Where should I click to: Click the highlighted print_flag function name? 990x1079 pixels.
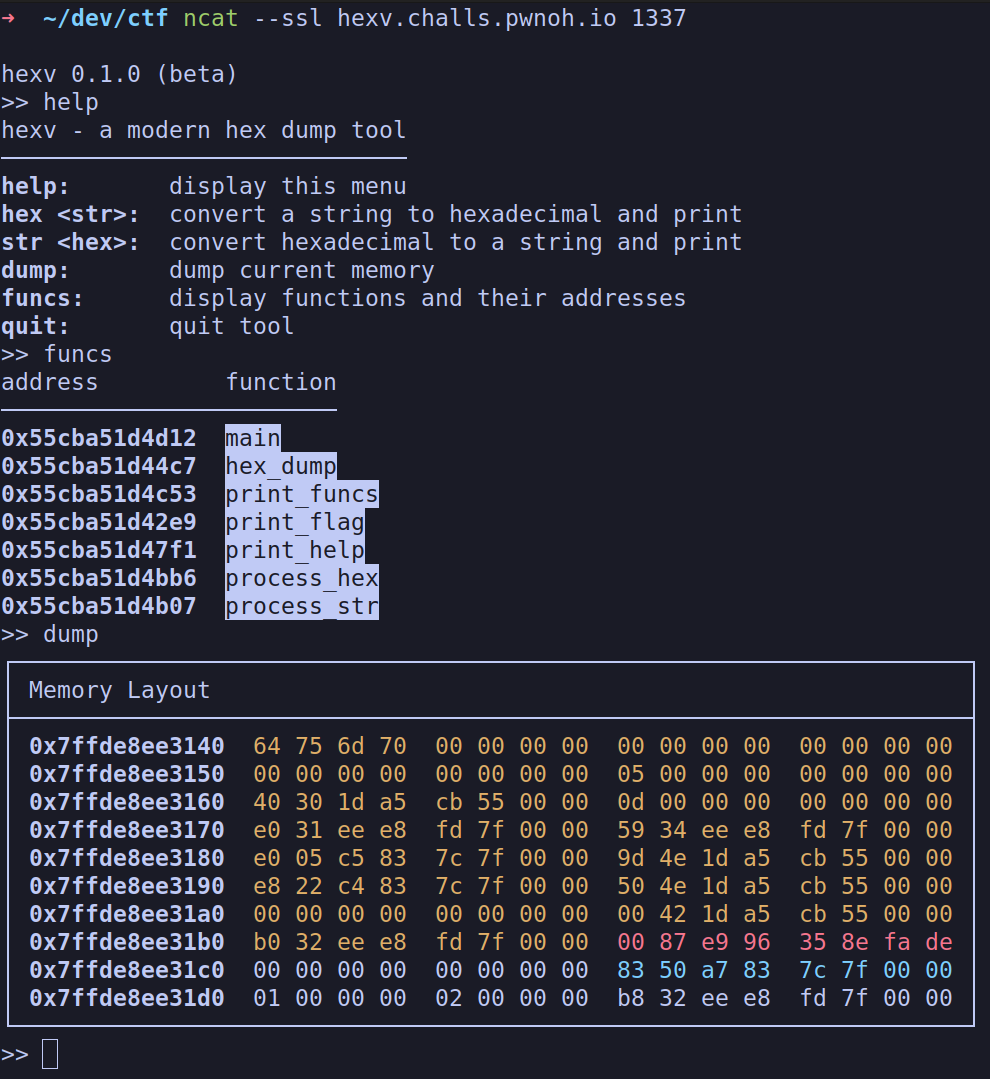coord(294,522)
